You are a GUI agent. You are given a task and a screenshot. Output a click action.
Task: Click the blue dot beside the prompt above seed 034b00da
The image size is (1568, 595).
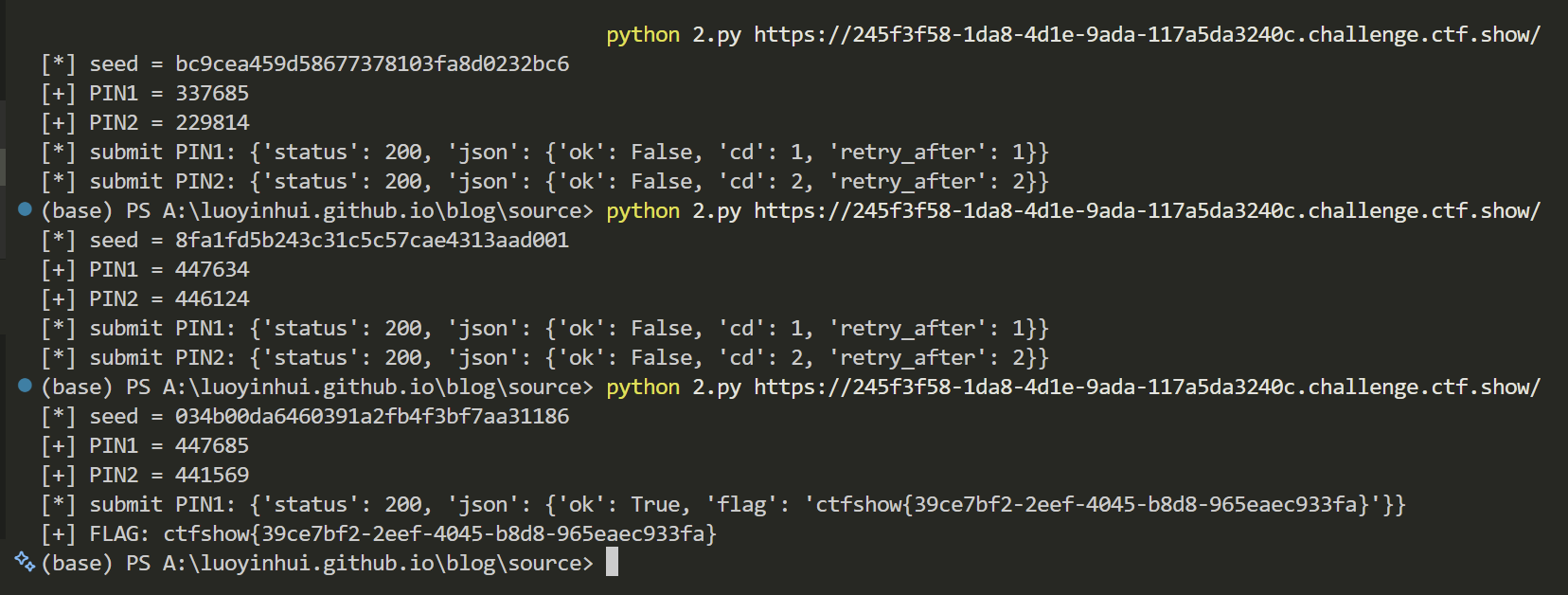click(x=26, y=386)
